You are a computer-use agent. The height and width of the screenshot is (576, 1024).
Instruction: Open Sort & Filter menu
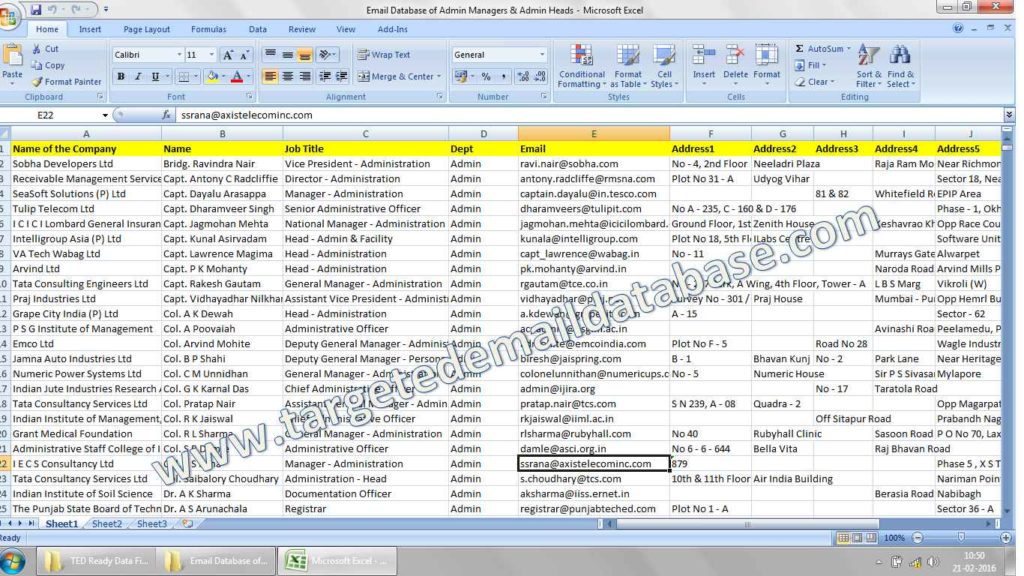869,66
